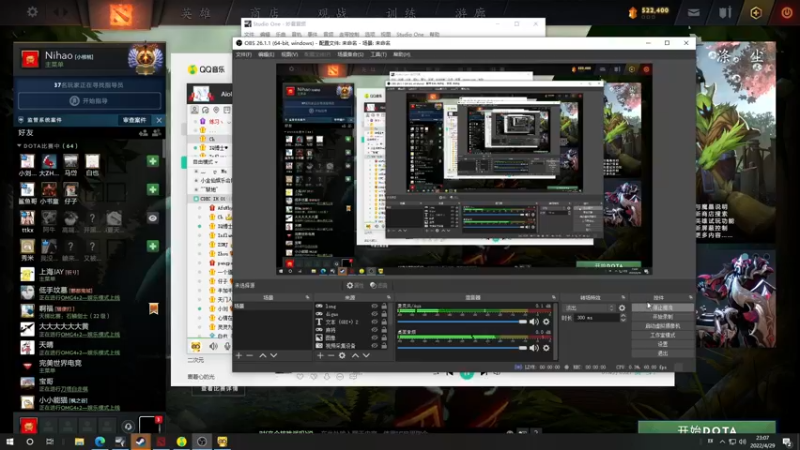Open the OBS 视图(V) menu
Image resolution: width=800 pixels, height=450 pixels.
coord(289,54)
